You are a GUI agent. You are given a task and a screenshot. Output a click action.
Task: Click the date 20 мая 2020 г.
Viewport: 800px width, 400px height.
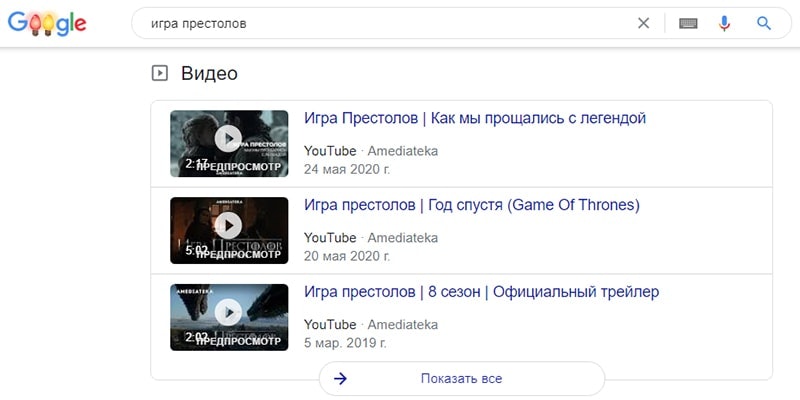point(347,256)
